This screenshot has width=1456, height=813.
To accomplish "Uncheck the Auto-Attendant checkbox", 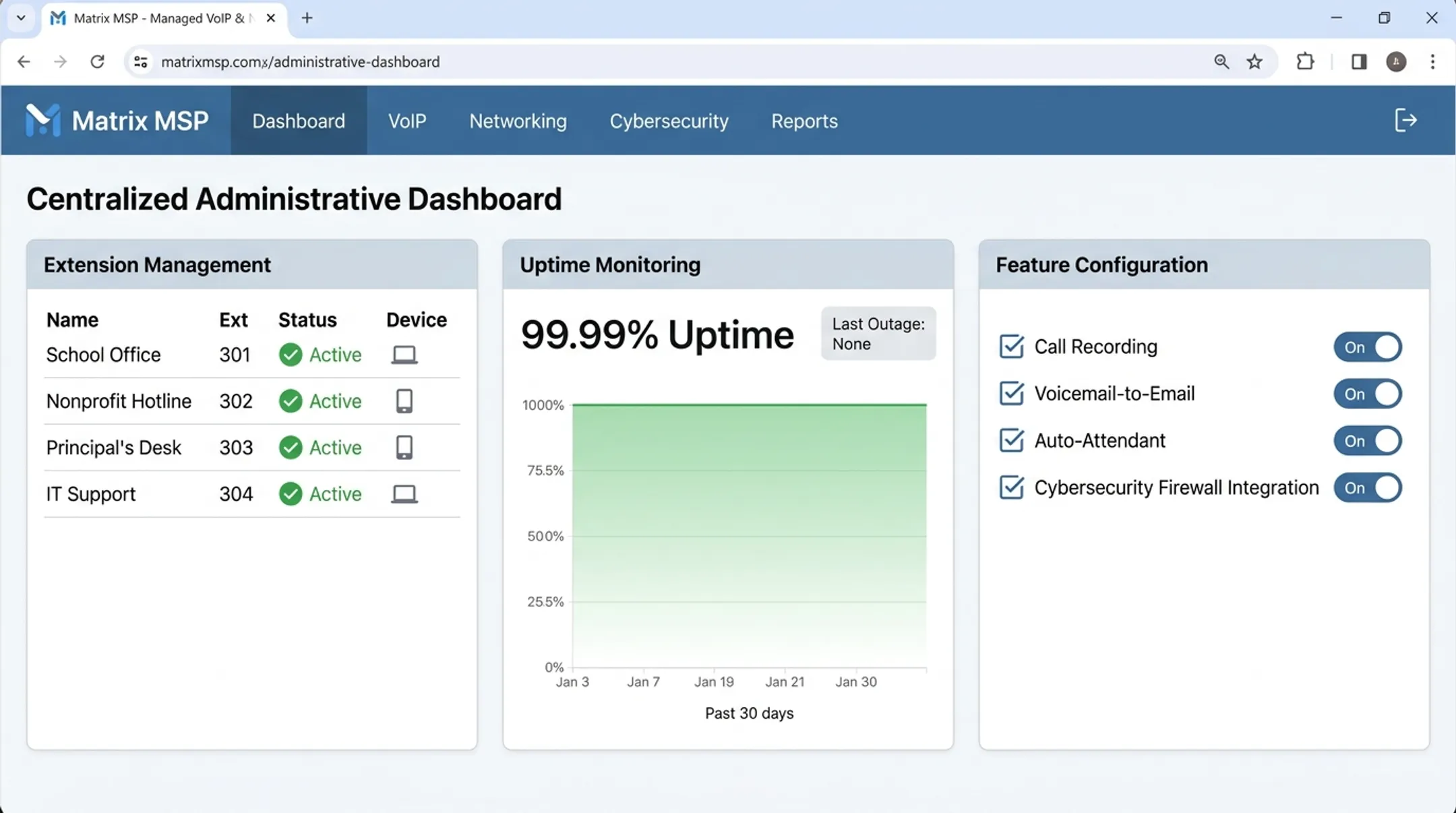I will [1011, 440].
